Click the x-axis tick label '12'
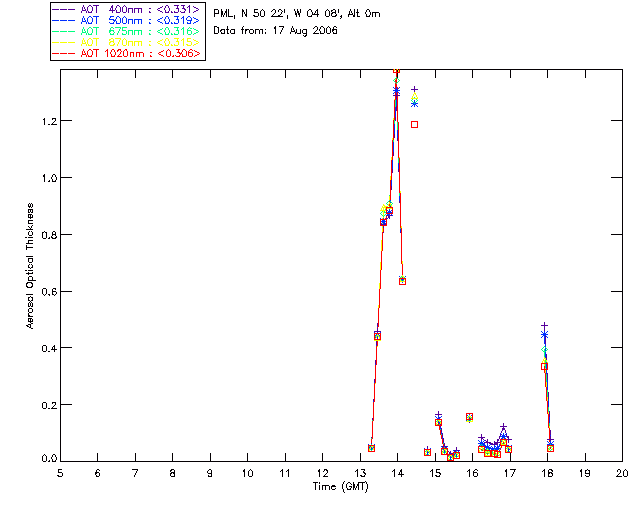This screenshot has height=512, width=640. click(322, 474)
